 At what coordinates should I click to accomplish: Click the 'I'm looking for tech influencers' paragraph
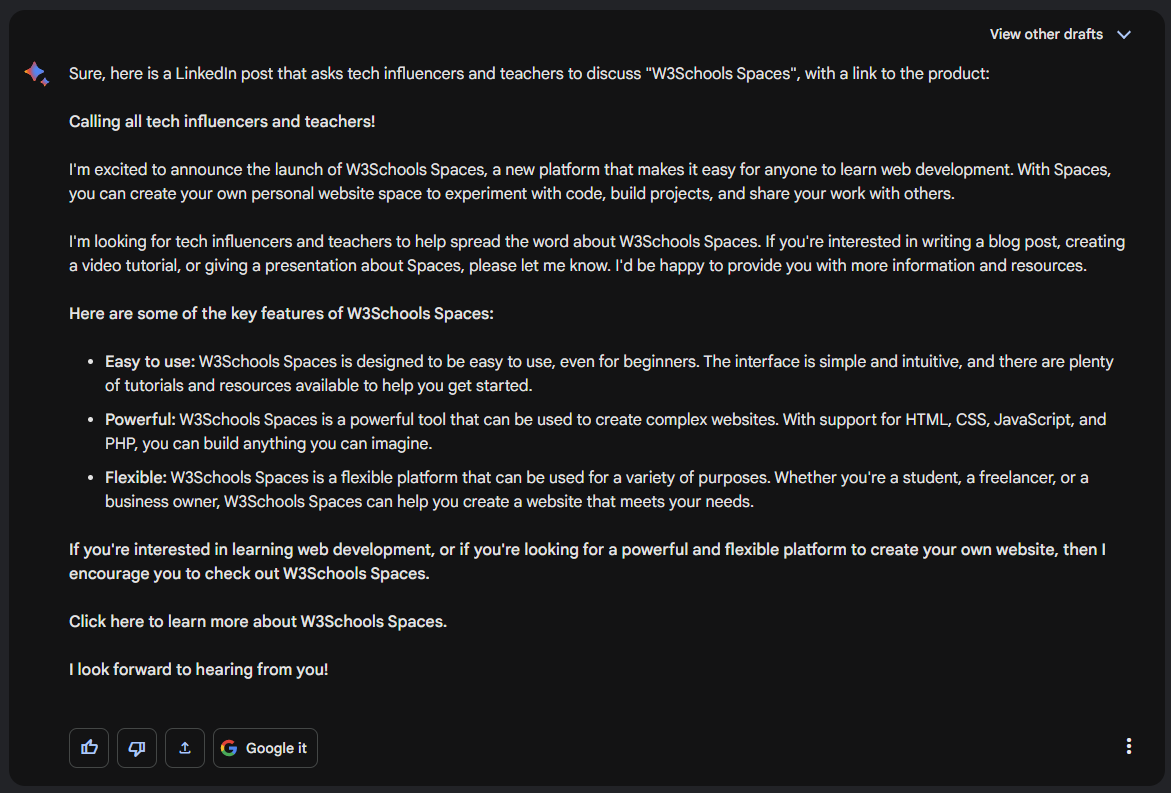[x=596, y=254]
